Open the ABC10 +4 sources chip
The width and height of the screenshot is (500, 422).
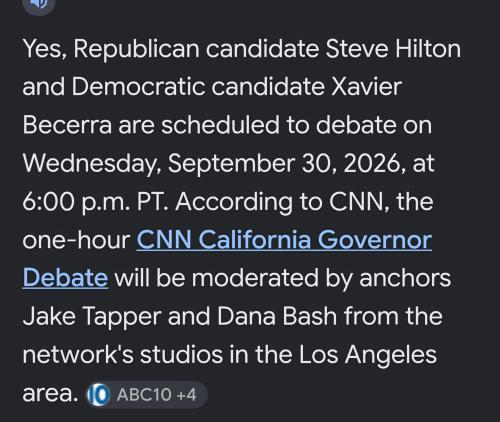coord(147,395)
